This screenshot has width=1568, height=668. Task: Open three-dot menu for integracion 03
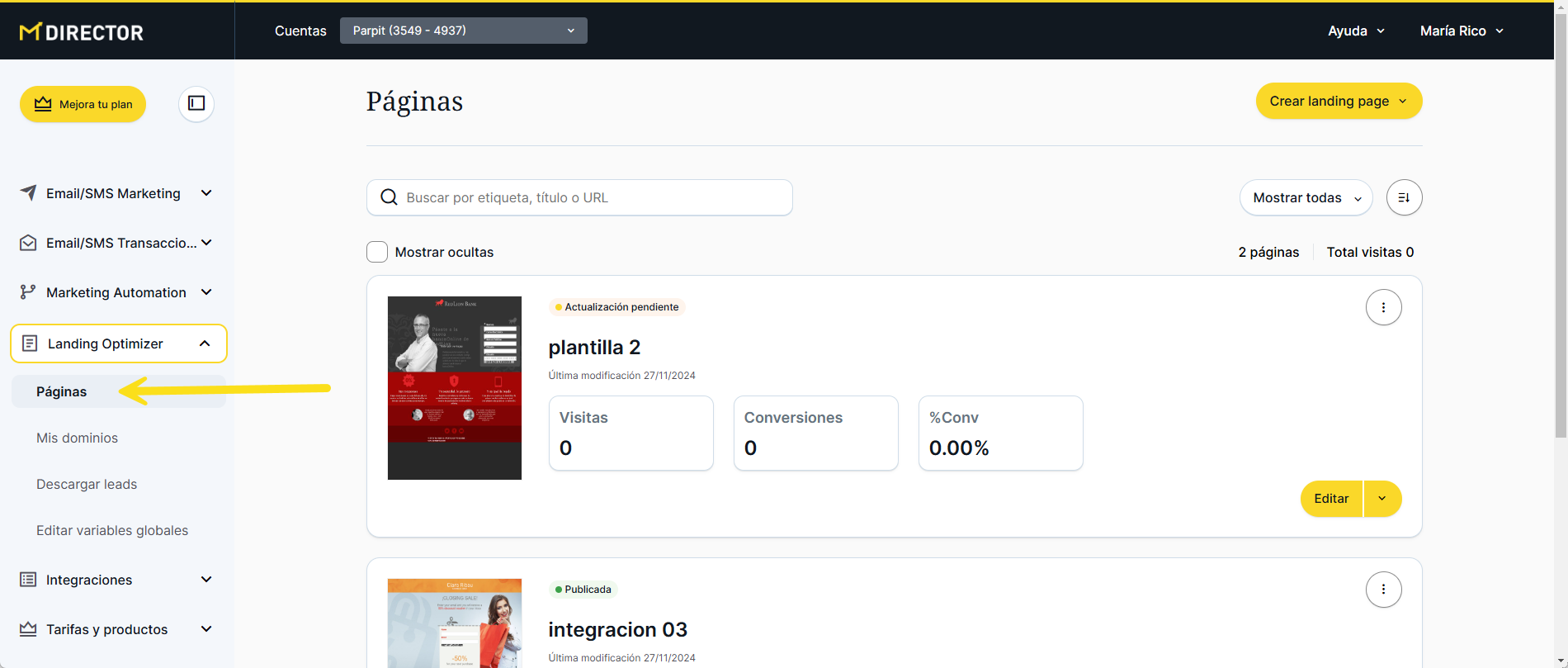point(1383,590)
